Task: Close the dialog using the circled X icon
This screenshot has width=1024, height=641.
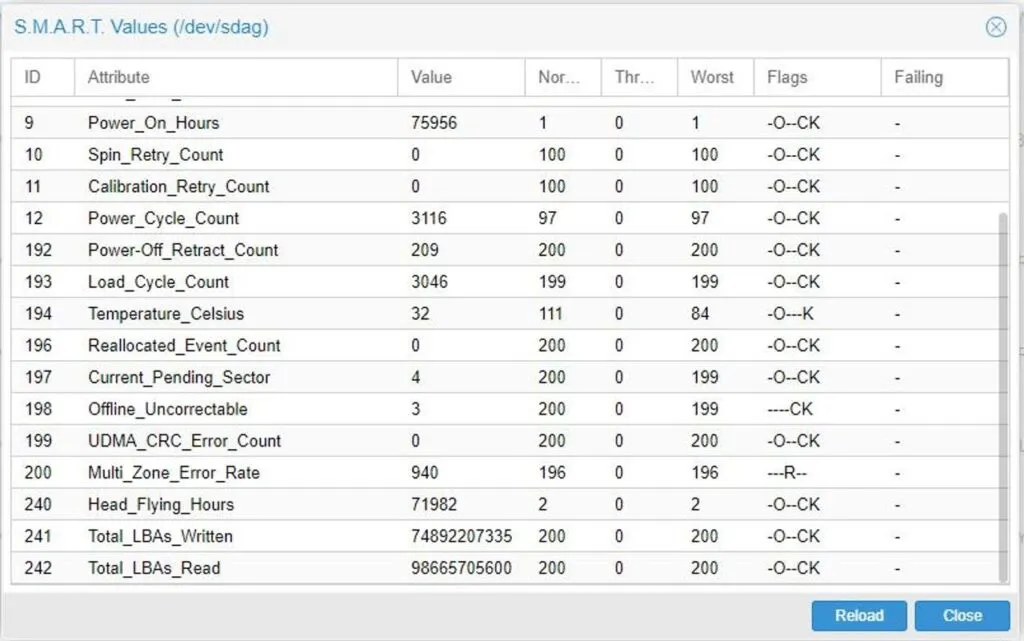Action: (x=996, y=27)
